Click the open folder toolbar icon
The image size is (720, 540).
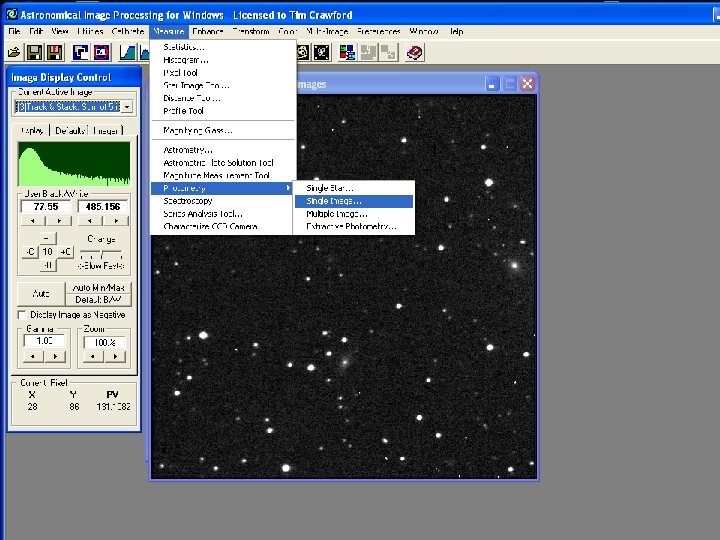[x=14, y=51]
